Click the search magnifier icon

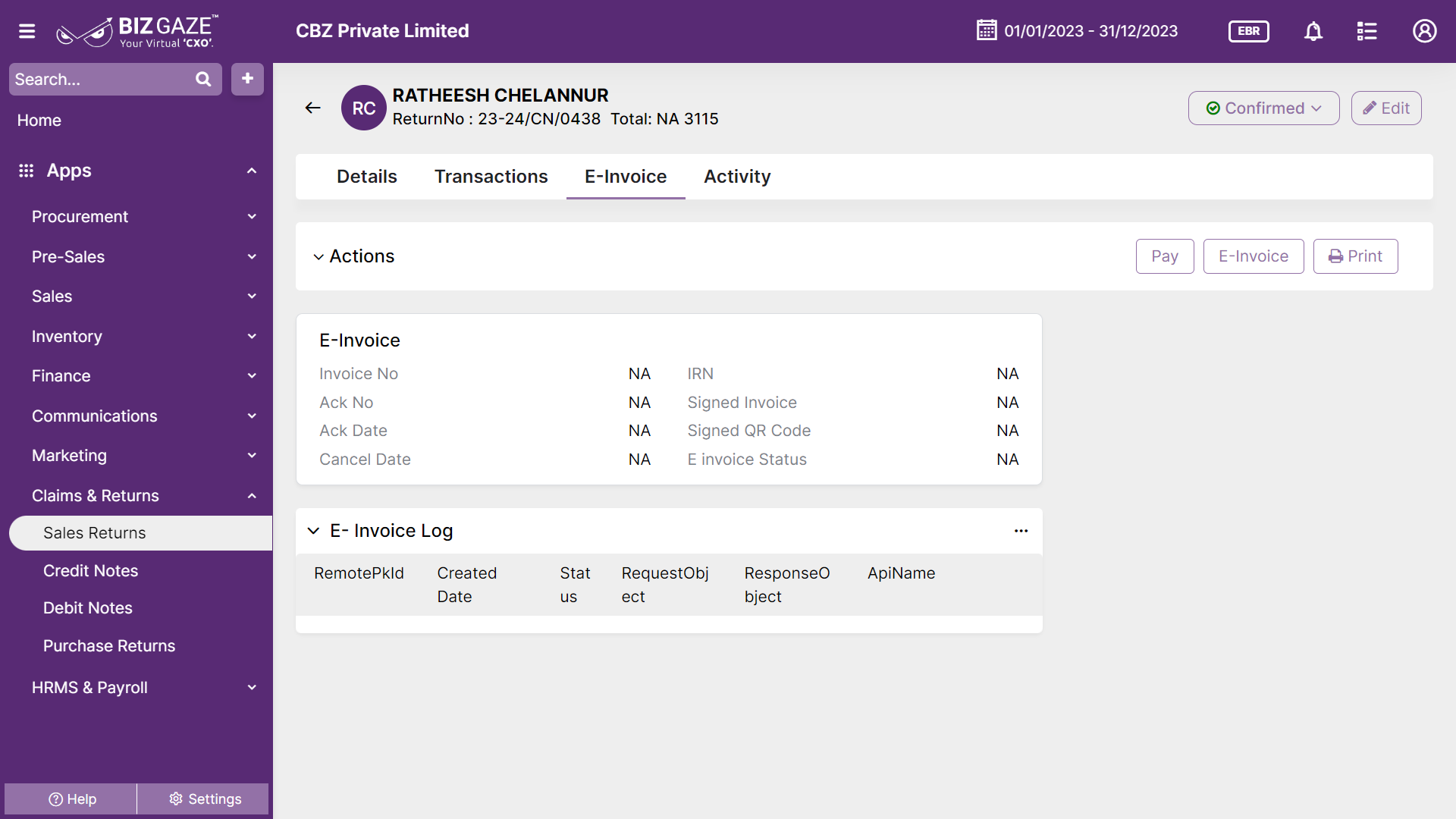(x=203, y=79)
